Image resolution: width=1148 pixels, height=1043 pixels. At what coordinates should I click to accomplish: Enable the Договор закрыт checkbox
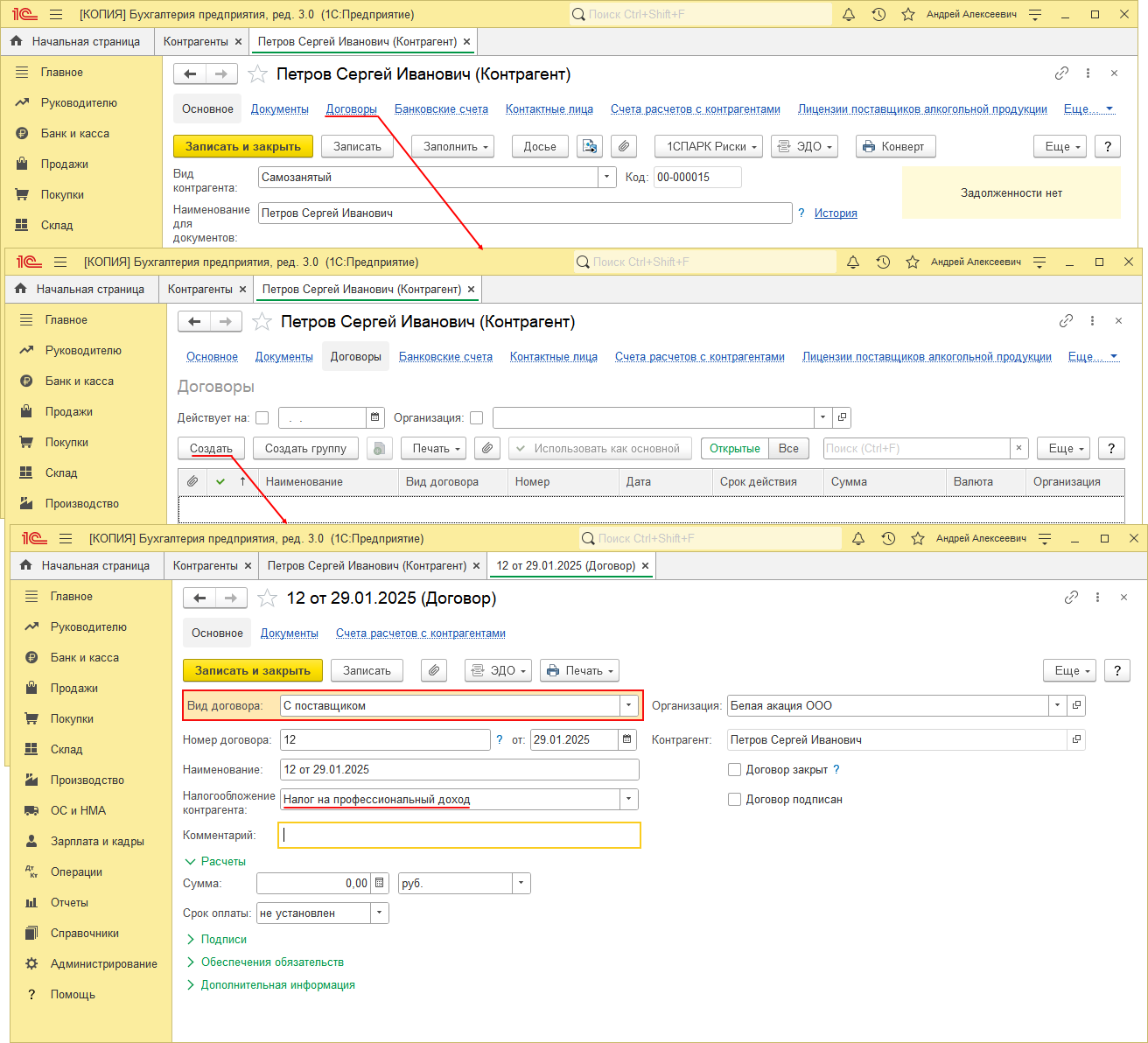pyautogui.click(x=735, y=770)
